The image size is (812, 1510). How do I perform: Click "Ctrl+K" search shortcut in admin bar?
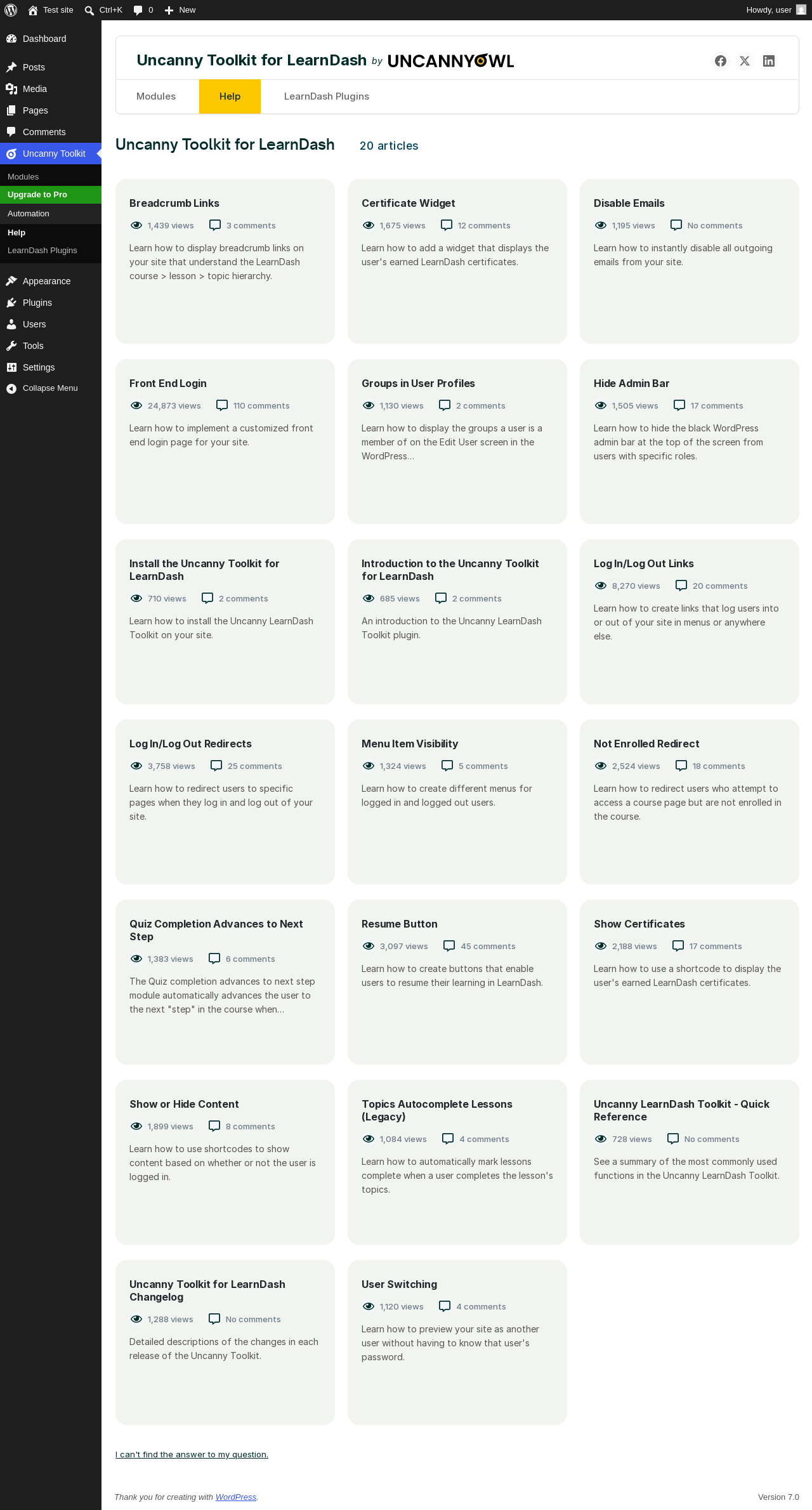point(111,10)
